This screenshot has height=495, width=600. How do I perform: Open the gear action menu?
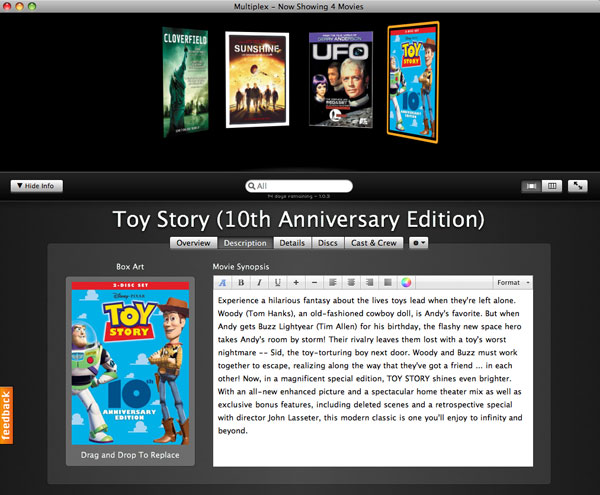[418, 243]
